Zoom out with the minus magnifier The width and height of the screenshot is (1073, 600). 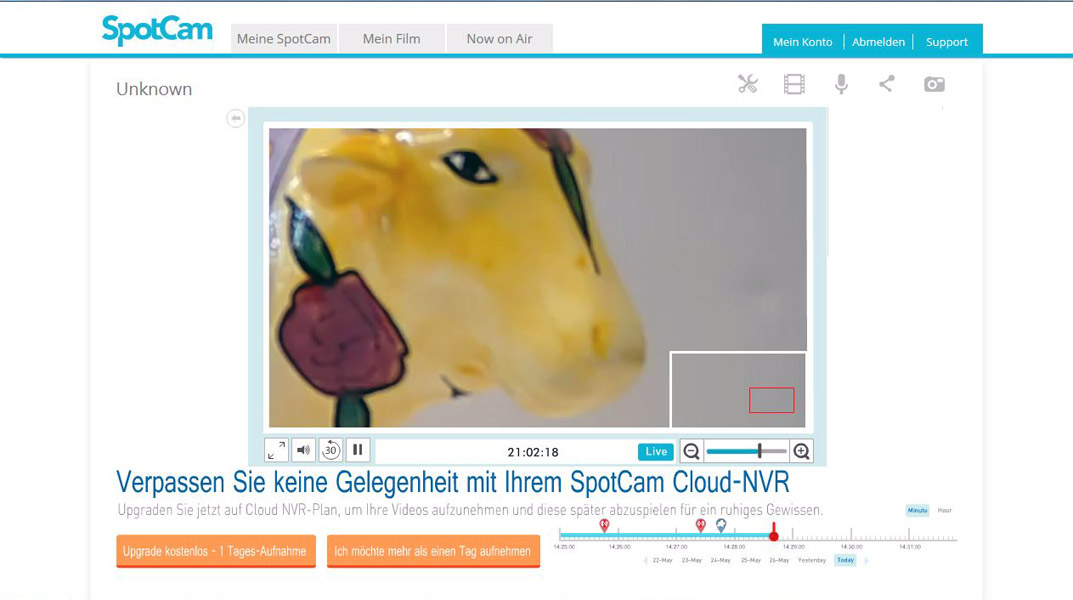tap(691, 451)
